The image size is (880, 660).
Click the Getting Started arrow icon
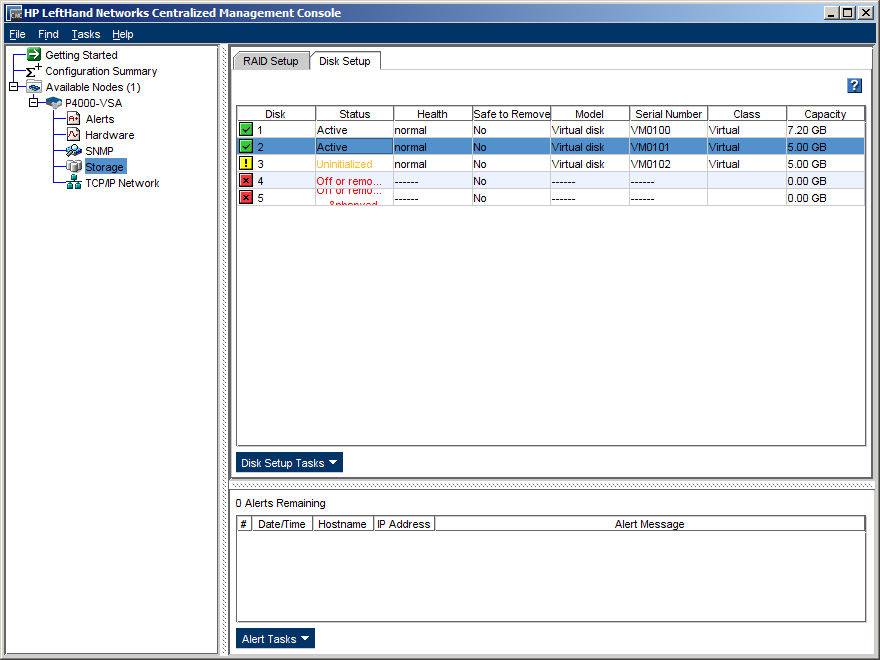34,55
